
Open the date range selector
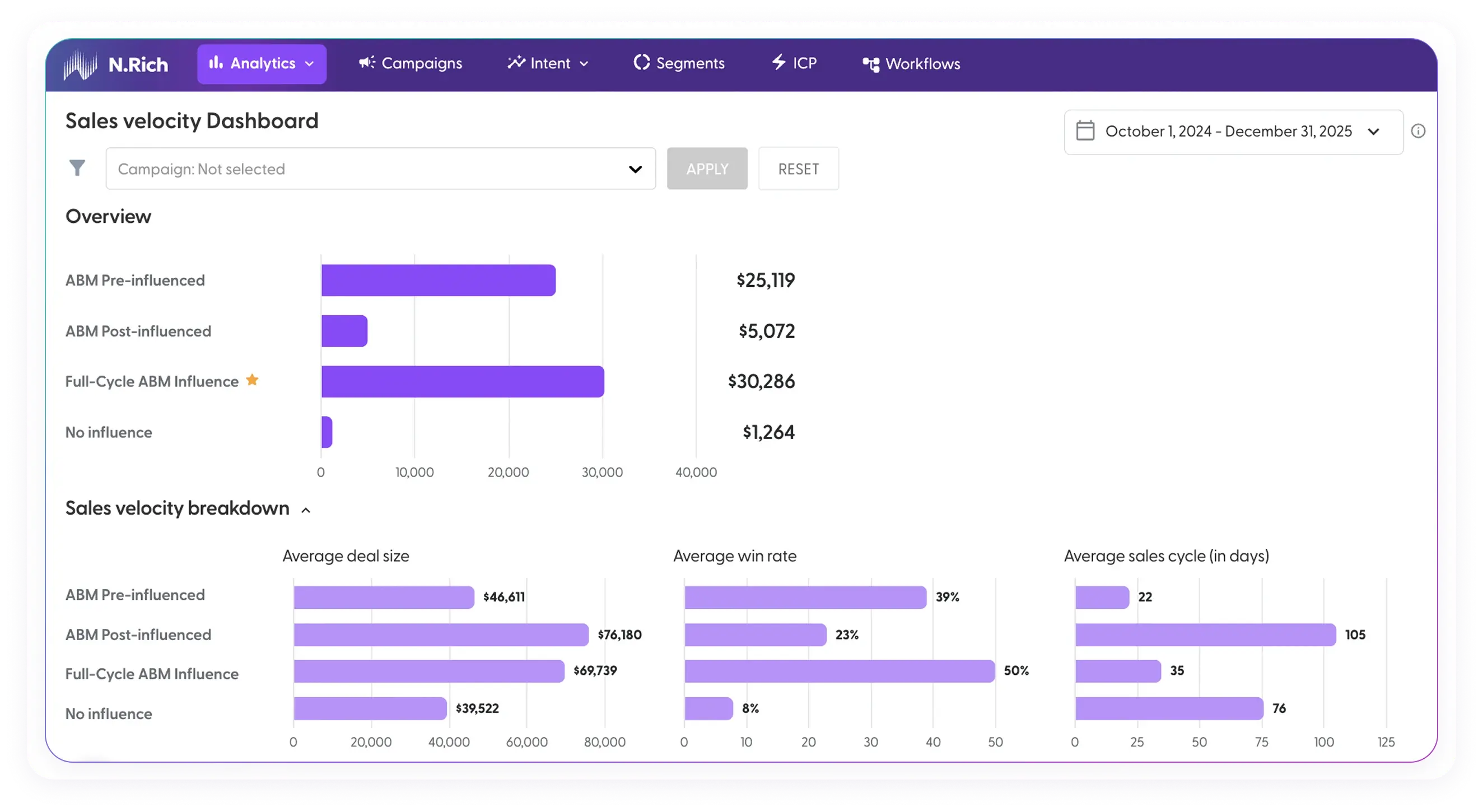click(x=1233, y=132)
